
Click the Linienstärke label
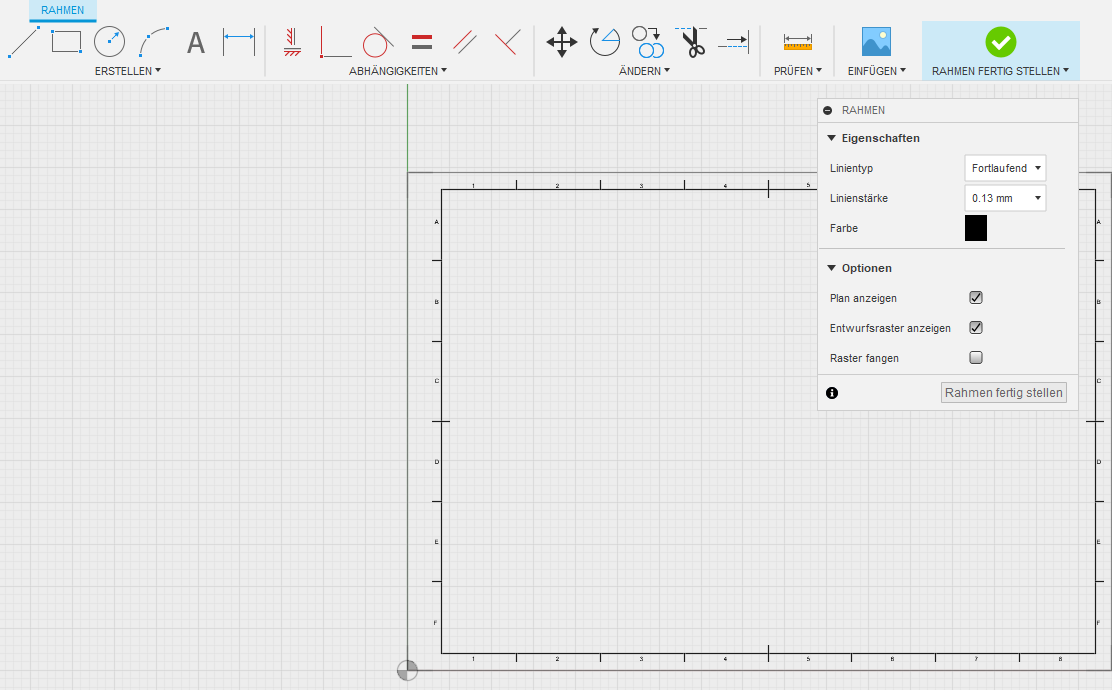(859, 198)
